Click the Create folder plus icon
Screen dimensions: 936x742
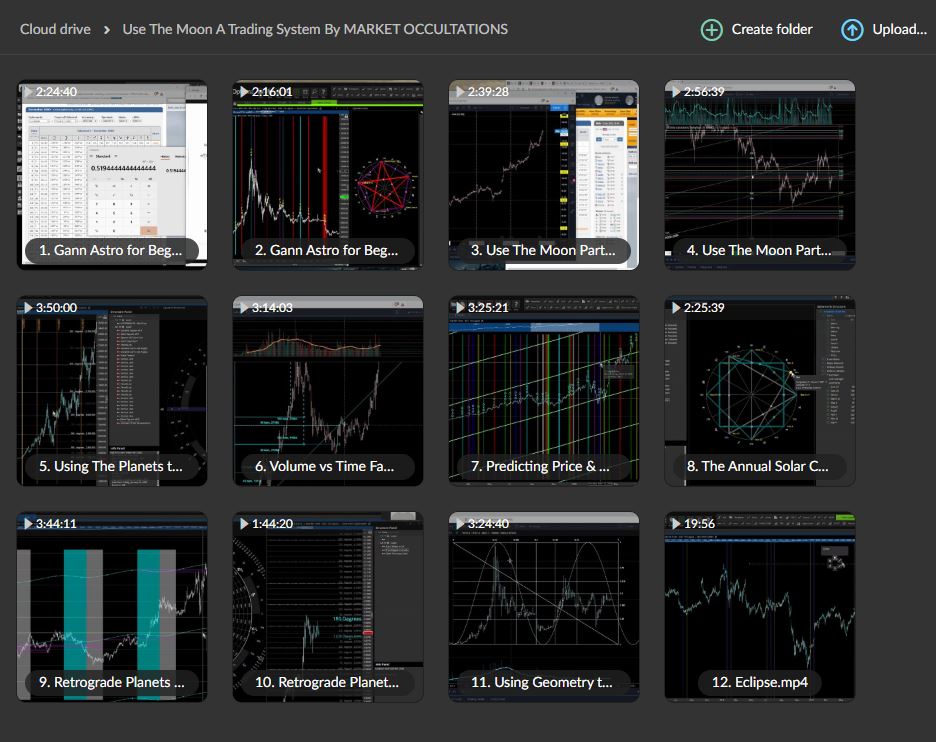click(711, 30)
